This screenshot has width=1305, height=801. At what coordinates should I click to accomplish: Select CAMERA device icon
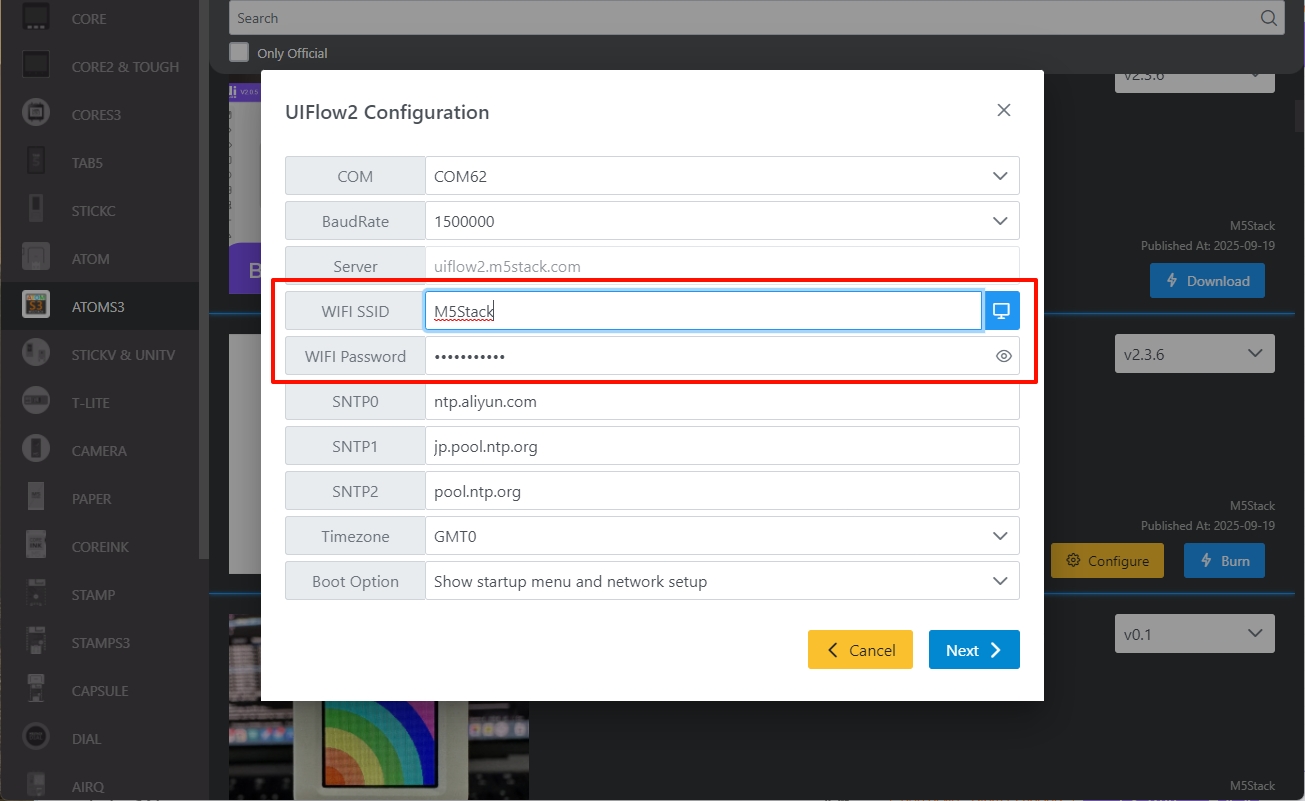pyautogui.click(x=36, y=450)
